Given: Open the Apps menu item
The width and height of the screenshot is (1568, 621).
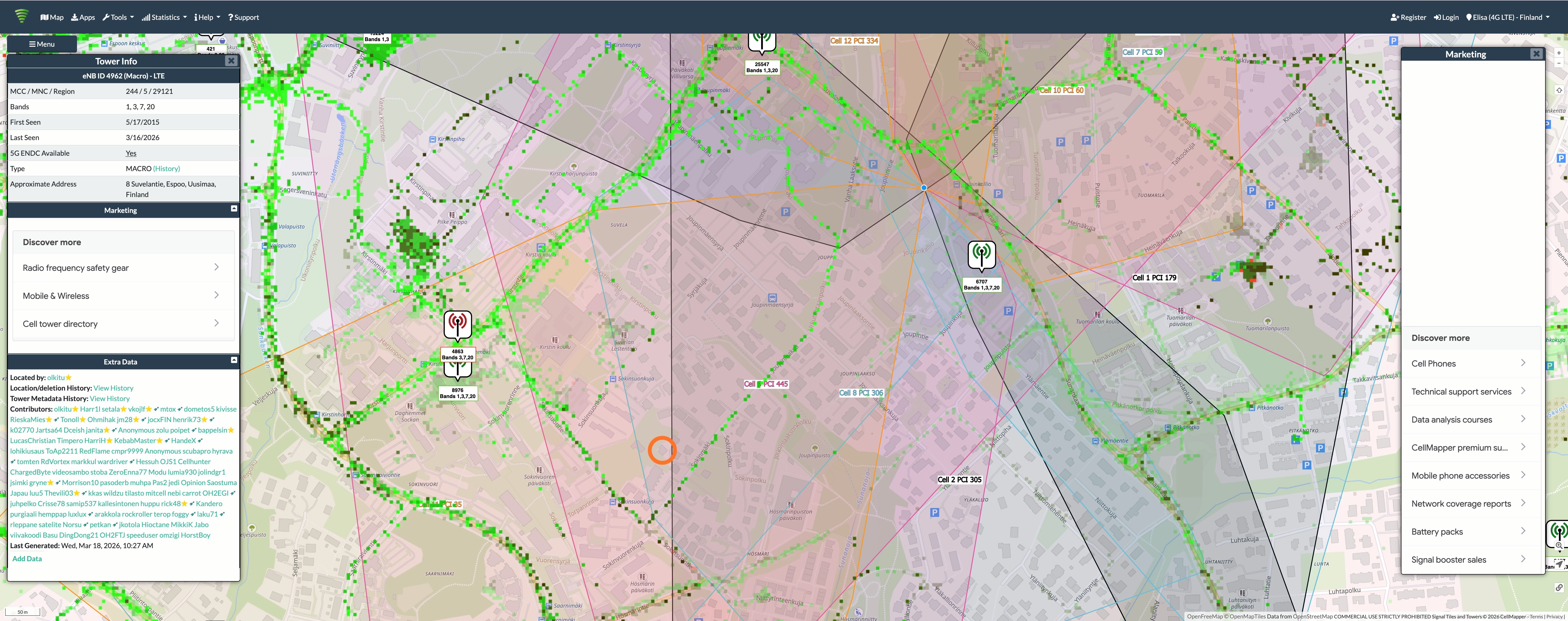Looking at the screenshot, I should [83, 17].
